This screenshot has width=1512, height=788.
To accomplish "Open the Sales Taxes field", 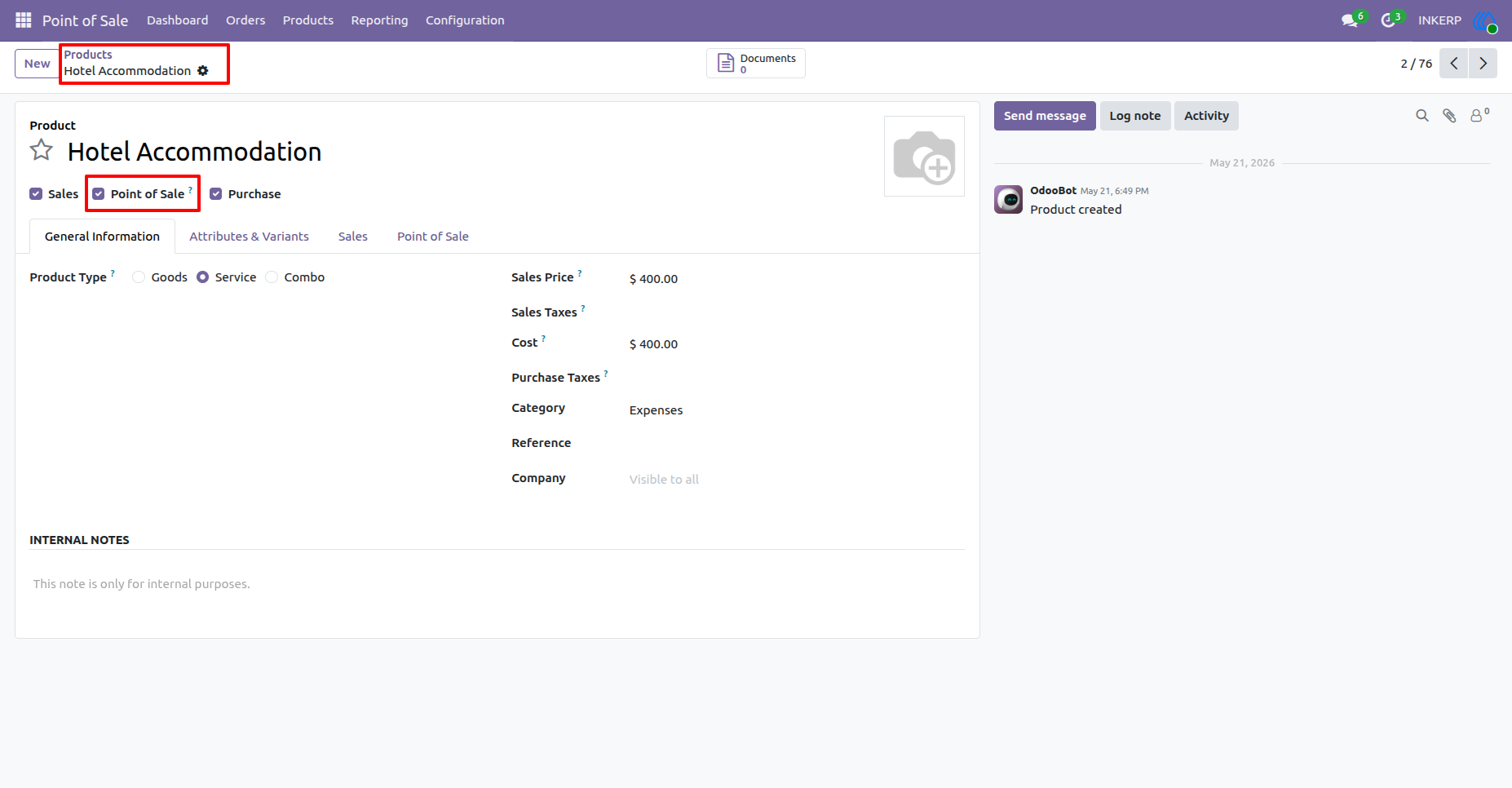I will point(796,312).
